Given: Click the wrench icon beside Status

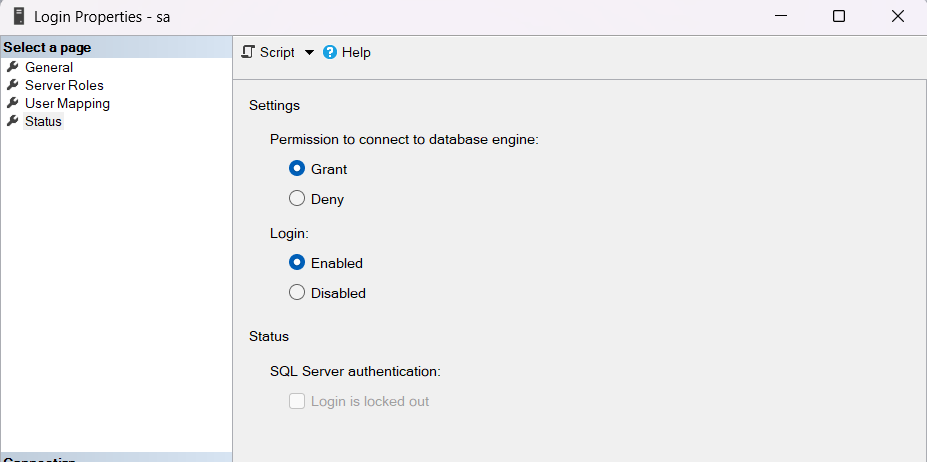Looking at the screenshot, I should (x=13, y=121).
